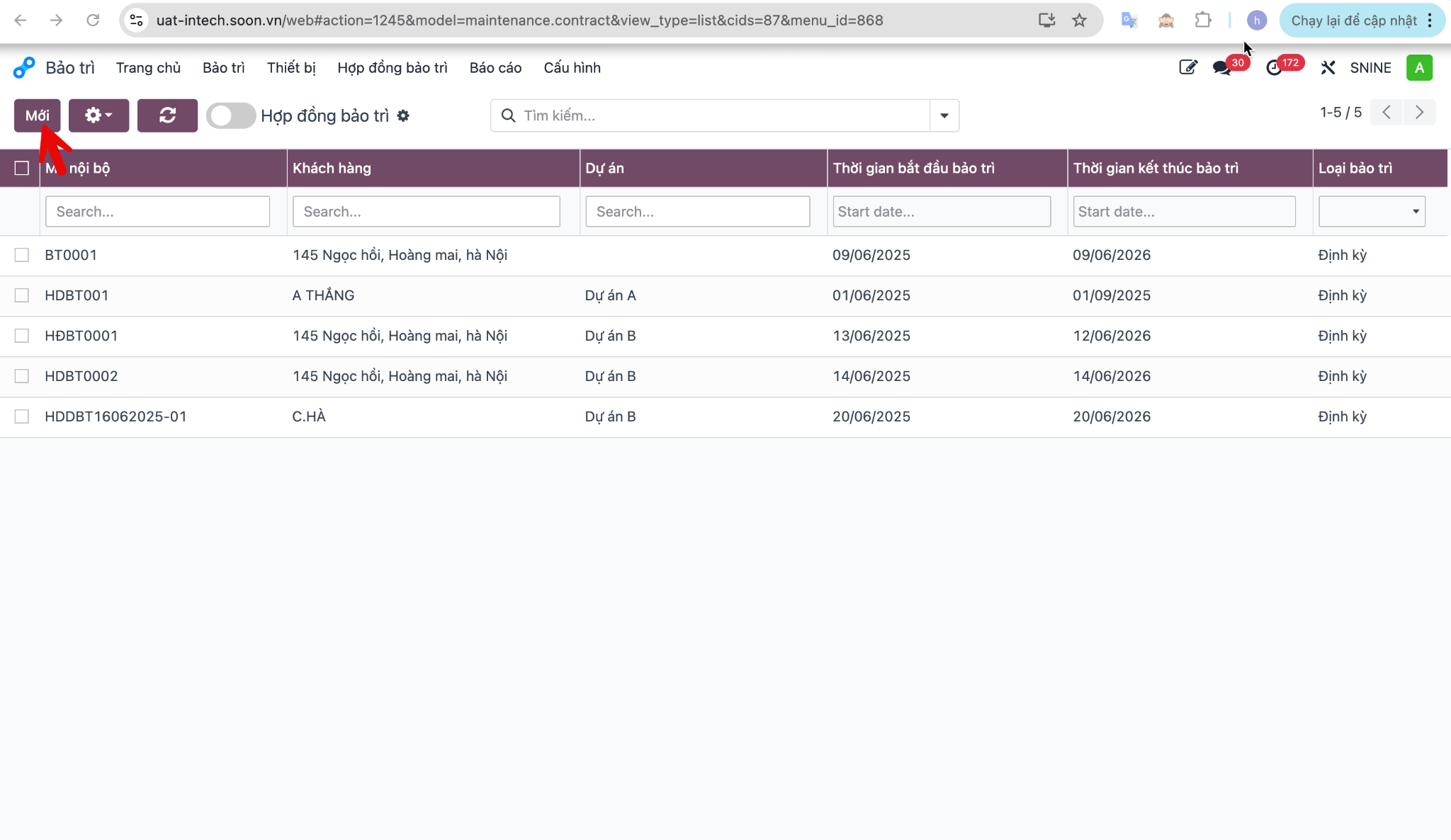This screenshot has height=840, width=1451.
Task: Check the box for row HDBT001
Action: pyautogui.click(x=22, y=295)
